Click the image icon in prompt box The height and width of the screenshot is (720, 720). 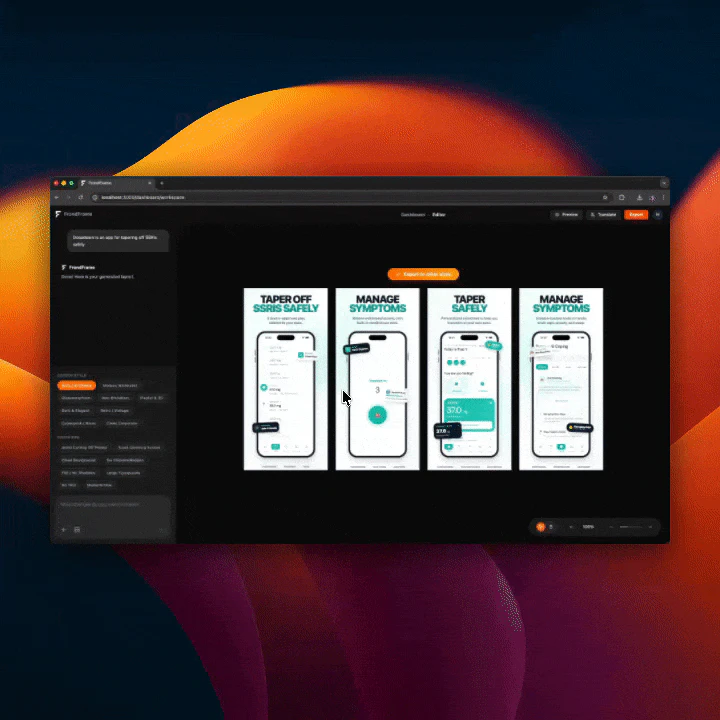click(x=77, y=529)
